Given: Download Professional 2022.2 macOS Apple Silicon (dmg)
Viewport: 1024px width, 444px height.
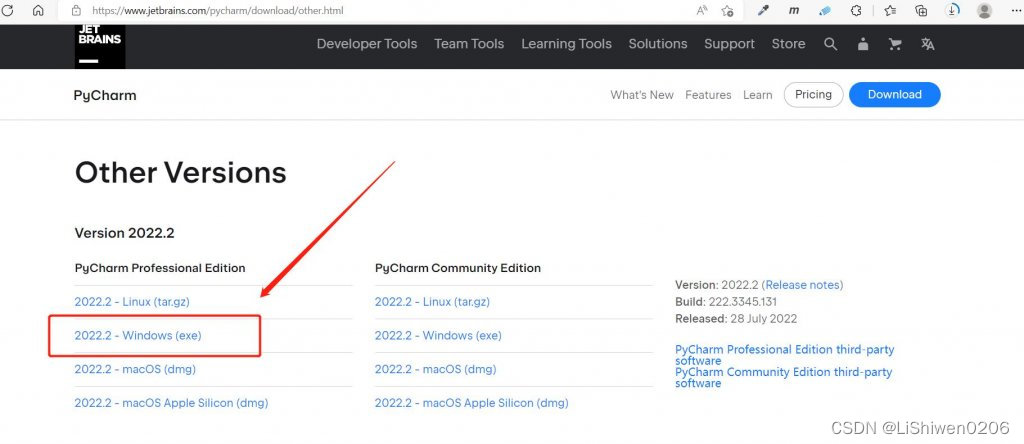Looking at the screenshot, I should (x=171, y=403).
